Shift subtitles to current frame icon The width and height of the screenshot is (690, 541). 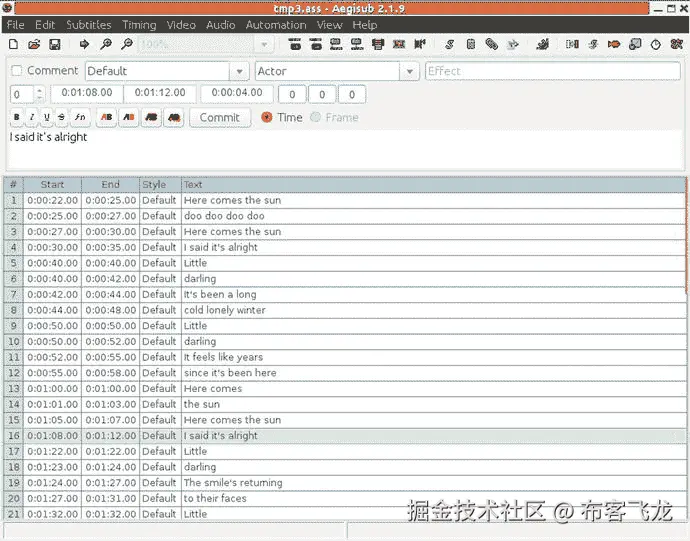(x=420, y=44)
